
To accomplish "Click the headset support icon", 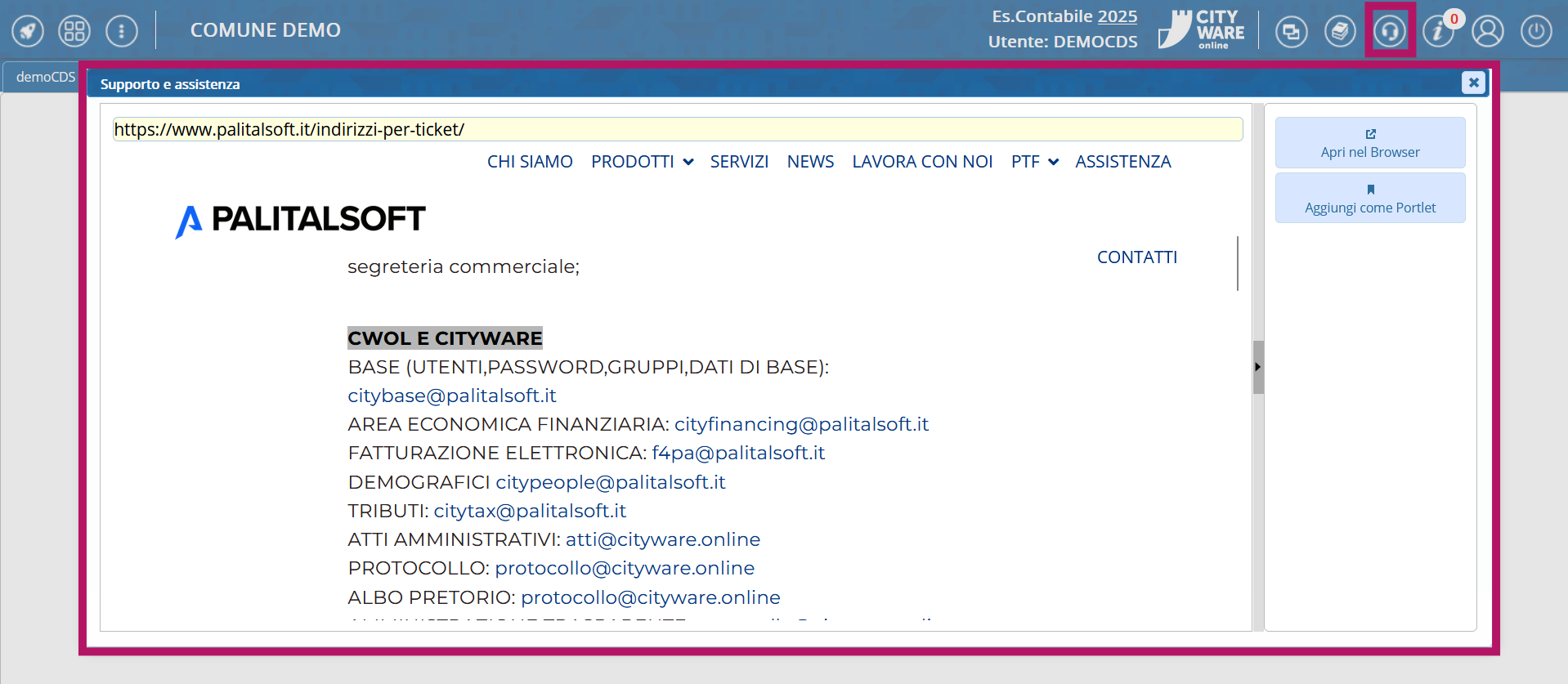I will (x=1390, y=32).
